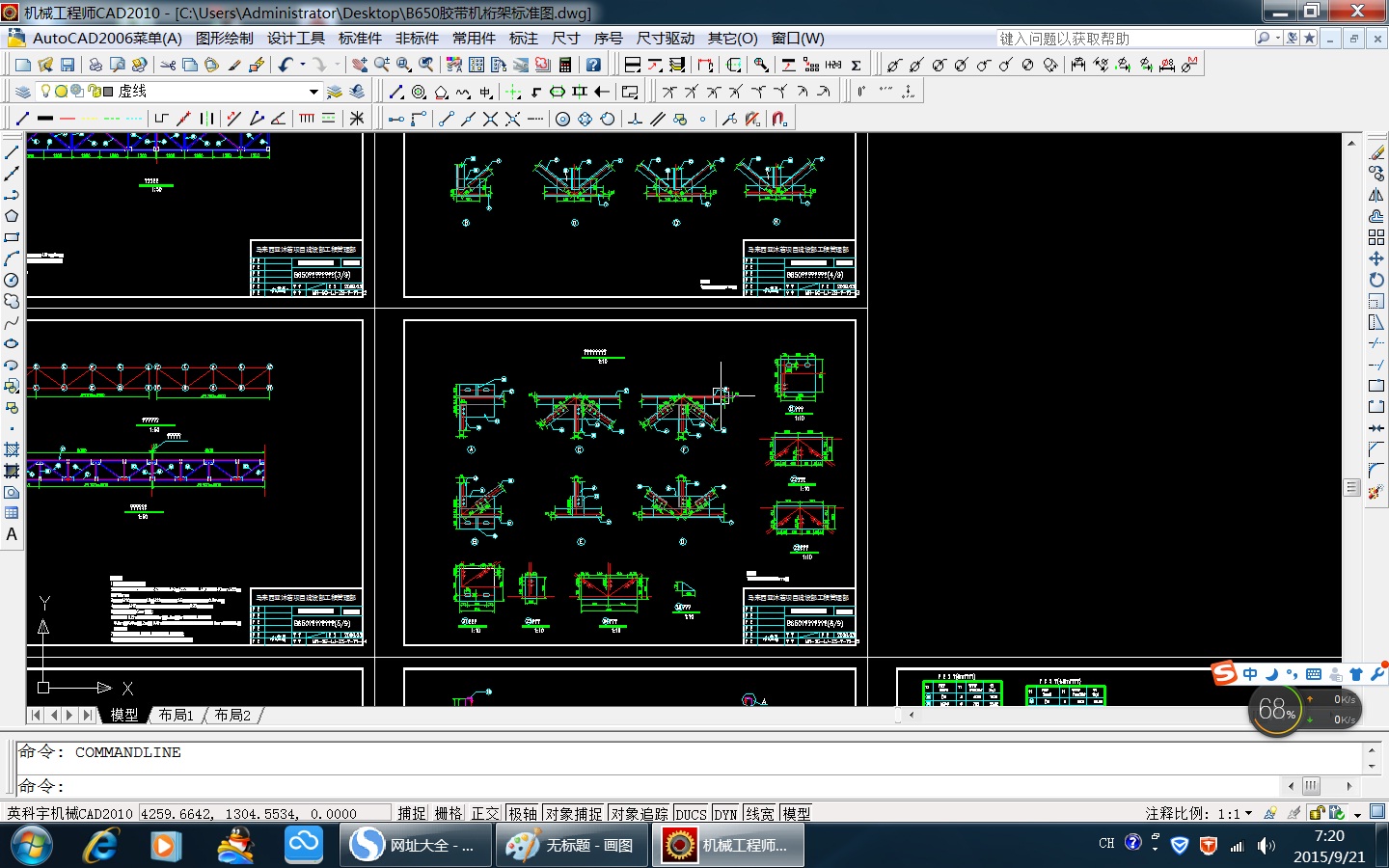Open the undo history dropdown arrow
Image resolution: width=1389 pixels, height=868 pixels.
point(303,65)
